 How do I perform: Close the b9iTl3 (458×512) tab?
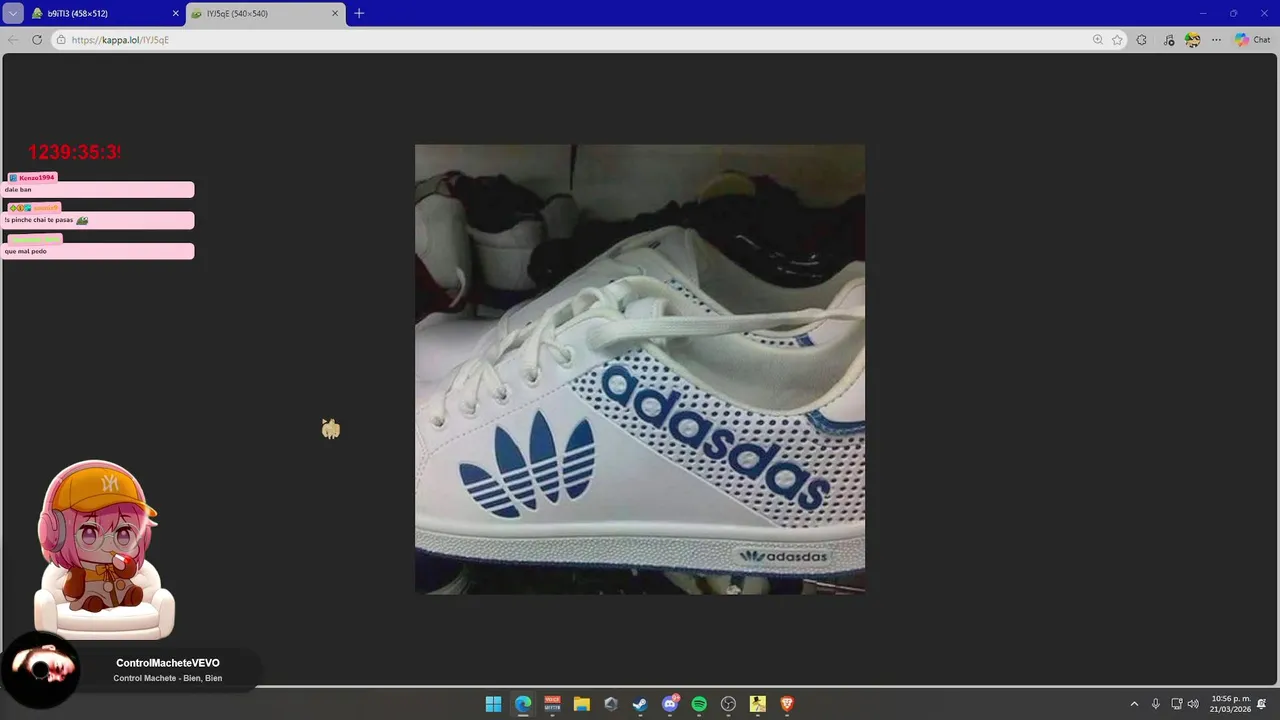[x=176, y=13]
